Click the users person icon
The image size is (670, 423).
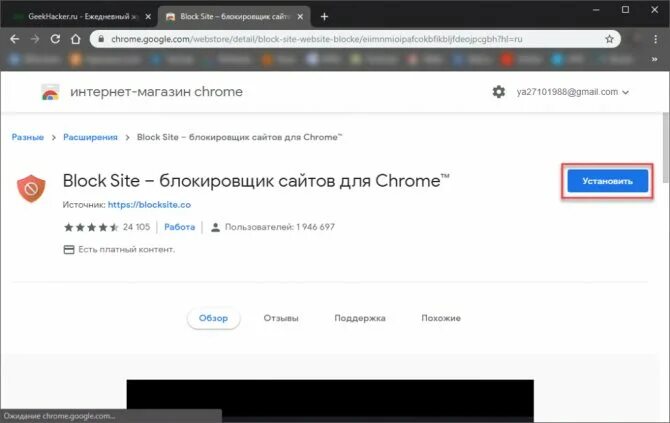pos(215,227)
